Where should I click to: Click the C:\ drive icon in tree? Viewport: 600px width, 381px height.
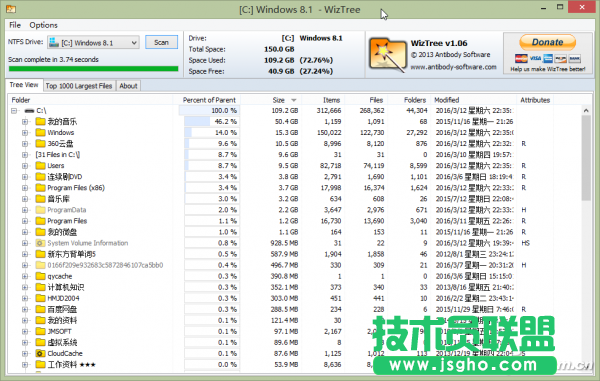[x=29, y=111]
